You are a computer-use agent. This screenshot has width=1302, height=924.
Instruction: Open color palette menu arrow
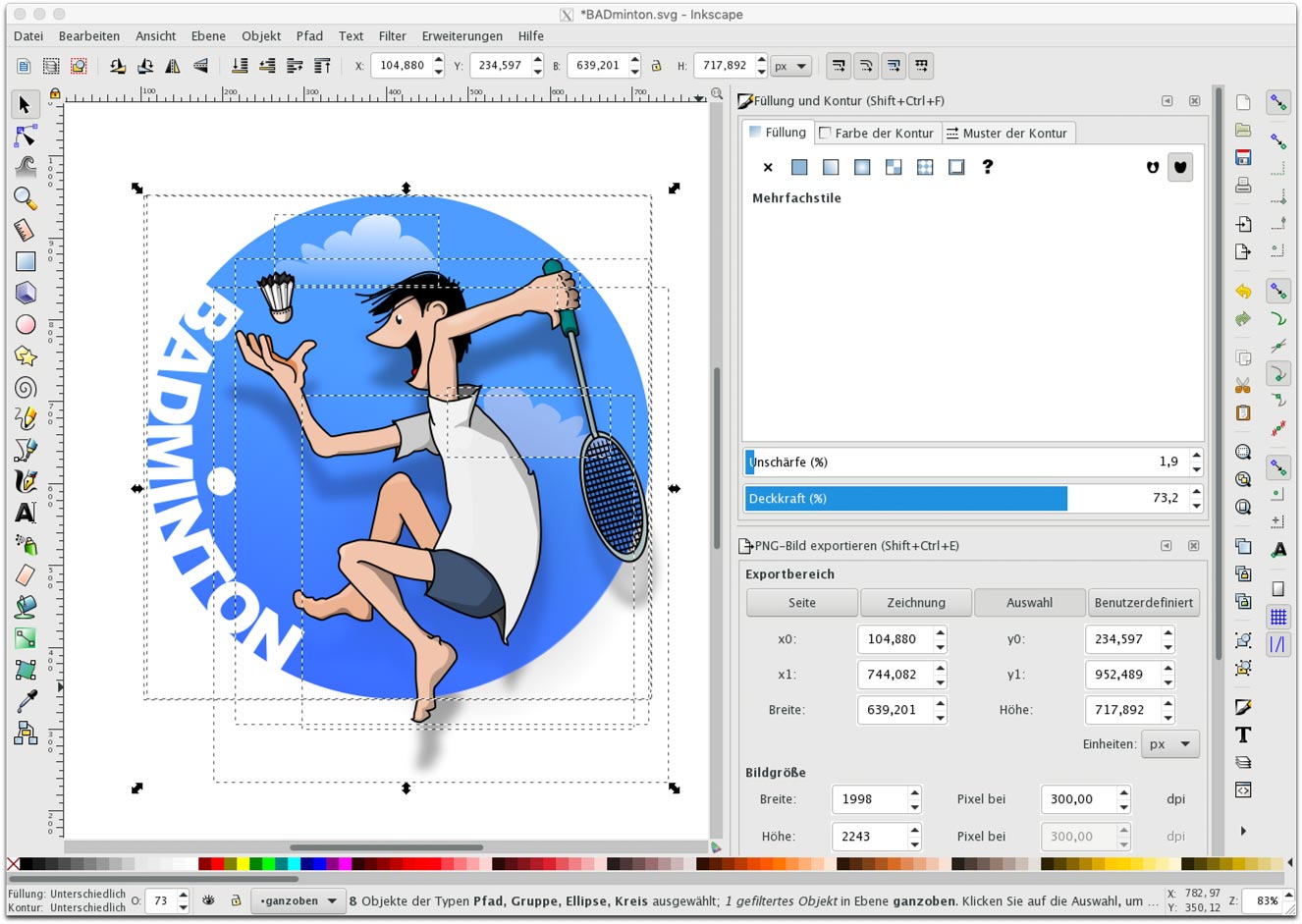click(1289, 863)
